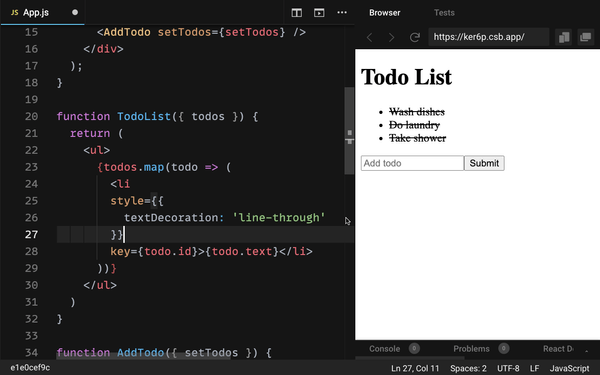Click the style attribute on line 25
Screen dimensions: 600x375
point(127,201)
